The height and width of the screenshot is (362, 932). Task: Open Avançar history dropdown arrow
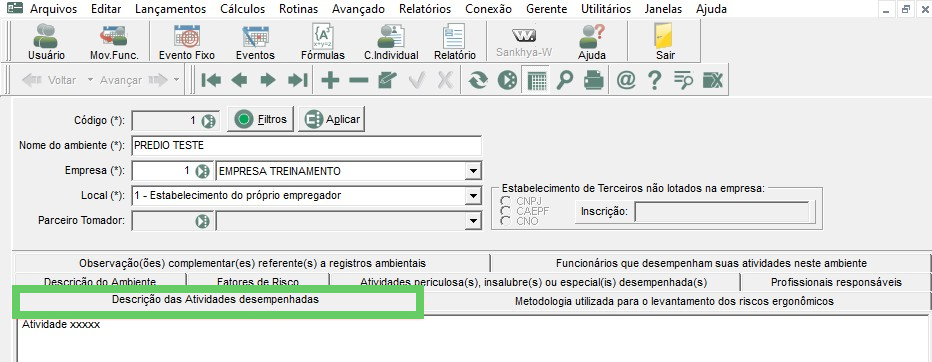177,80
